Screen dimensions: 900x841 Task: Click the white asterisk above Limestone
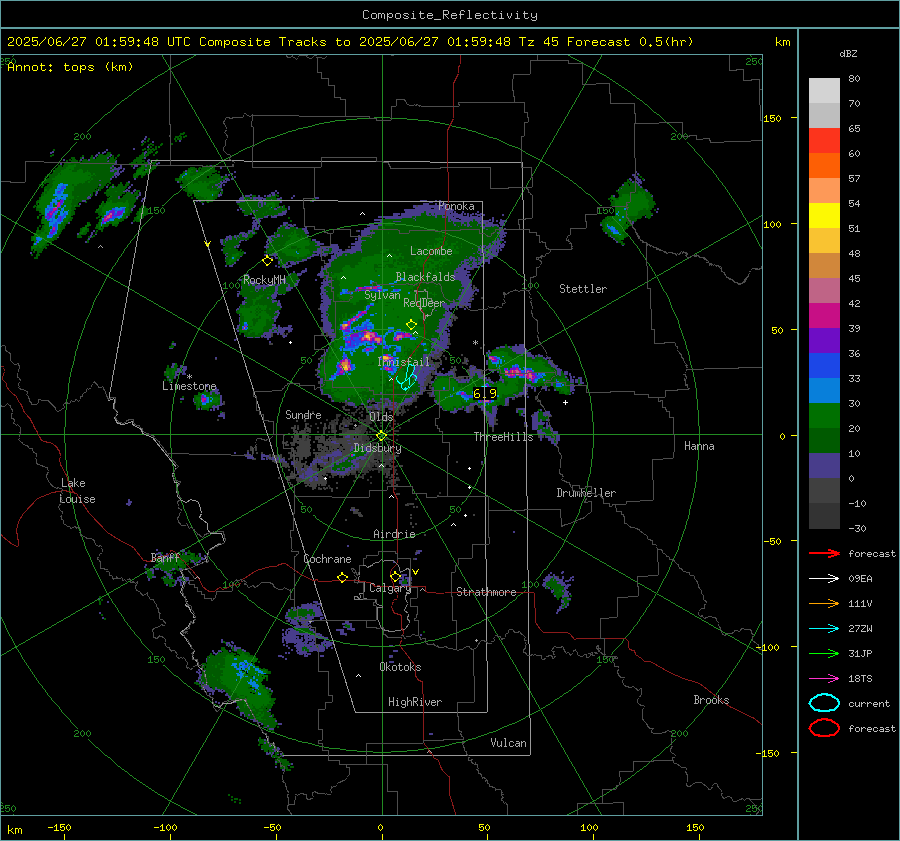click(x=189, y=377)
